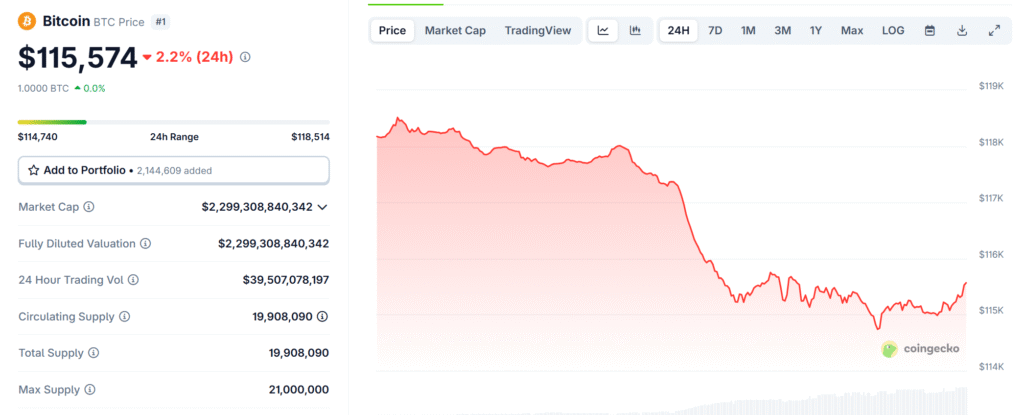
Task: Switch to candlestick chart icon
Action: pyautogui.click(x=635, y=31)
